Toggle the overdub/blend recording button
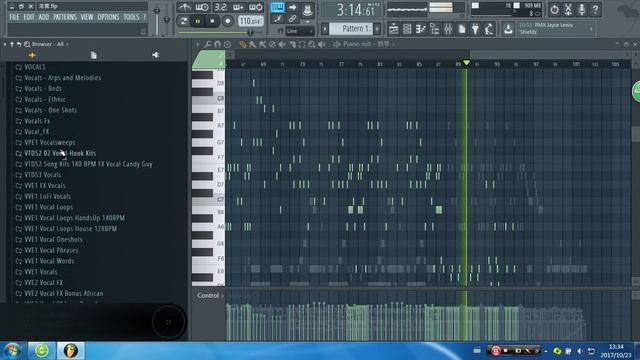 click(x=238, y=7)
